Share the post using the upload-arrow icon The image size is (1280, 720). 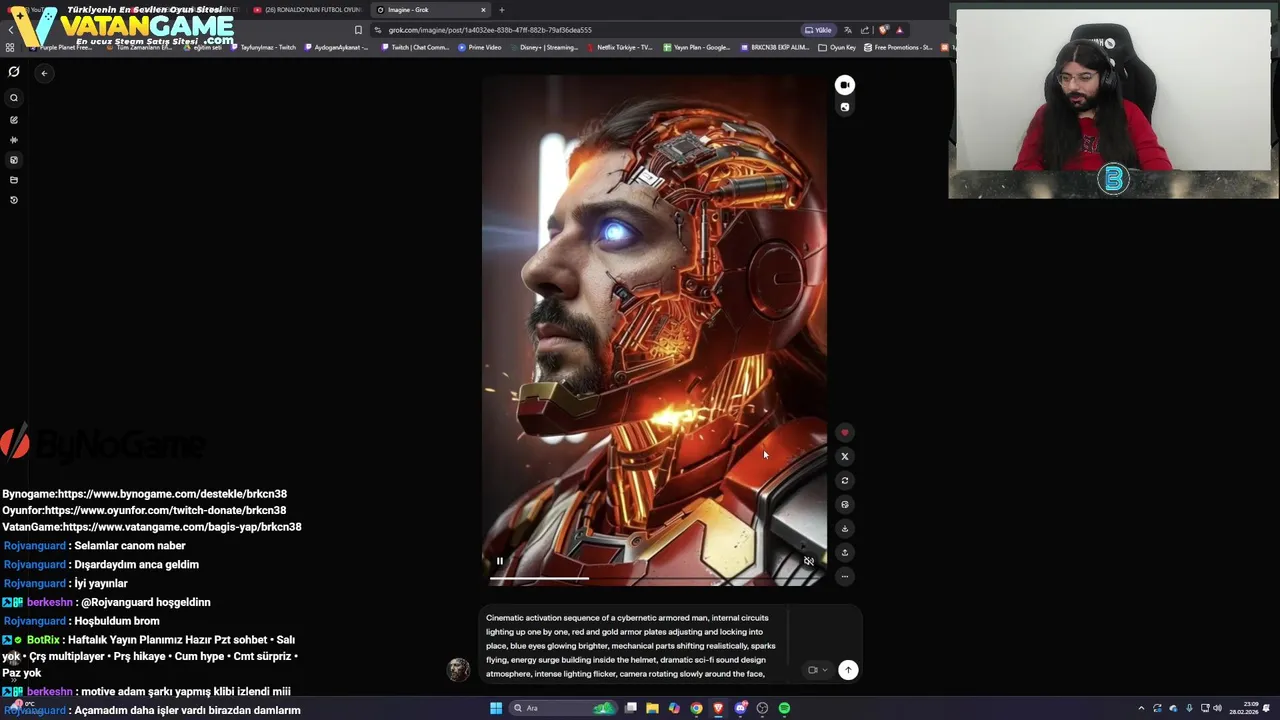tap(845, 553)
